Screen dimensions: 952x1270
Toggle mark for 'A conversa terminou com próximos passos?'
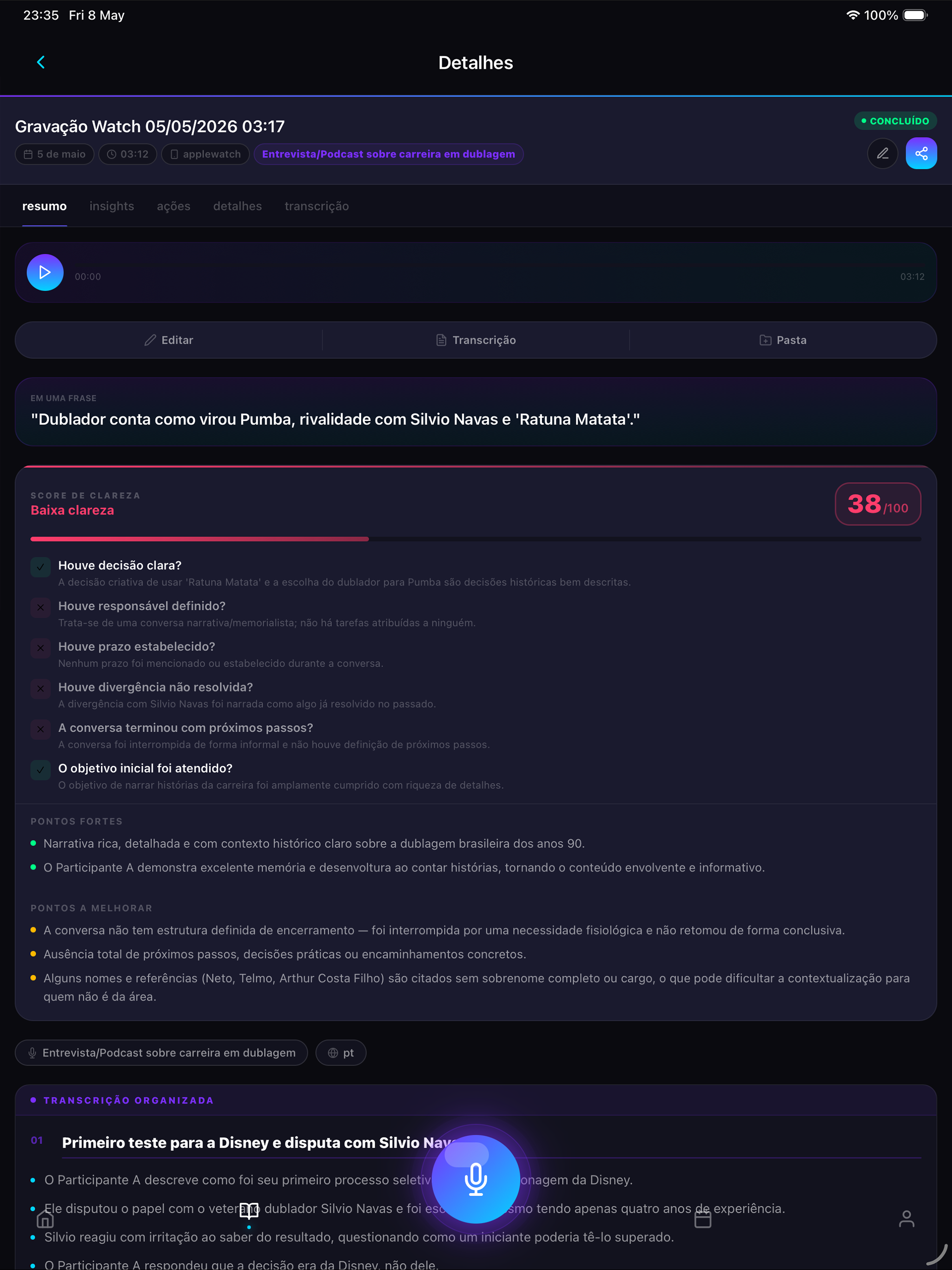(x=40, y=729)
